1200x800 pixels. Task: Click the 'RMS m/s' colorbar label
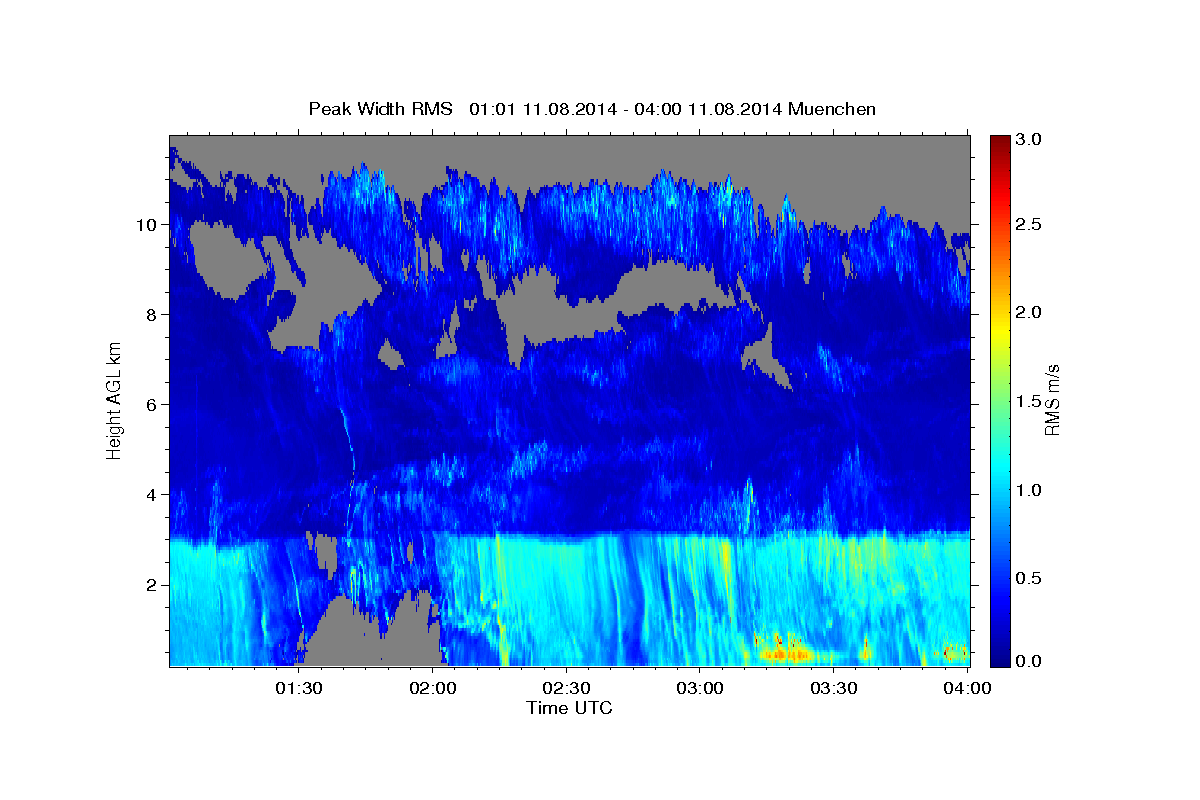pyautogui.click(x=1051, y=401)
